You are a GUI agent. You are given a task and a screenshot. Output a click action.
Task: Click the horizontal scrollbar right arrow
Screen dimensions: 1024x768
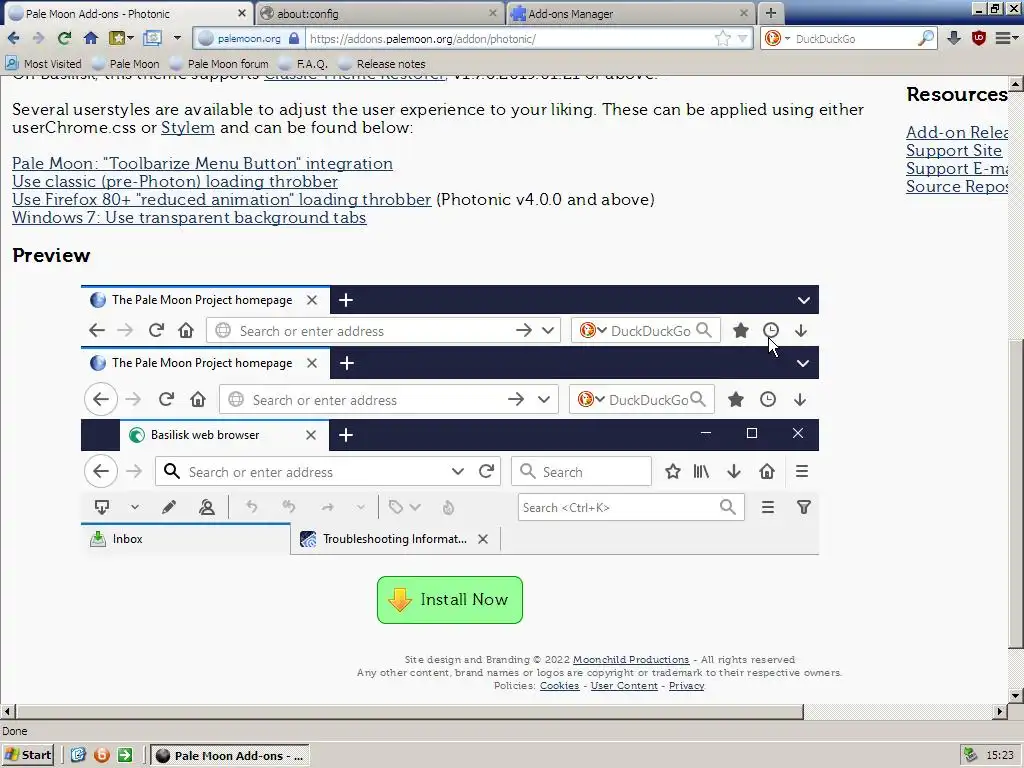(1000, 711)
